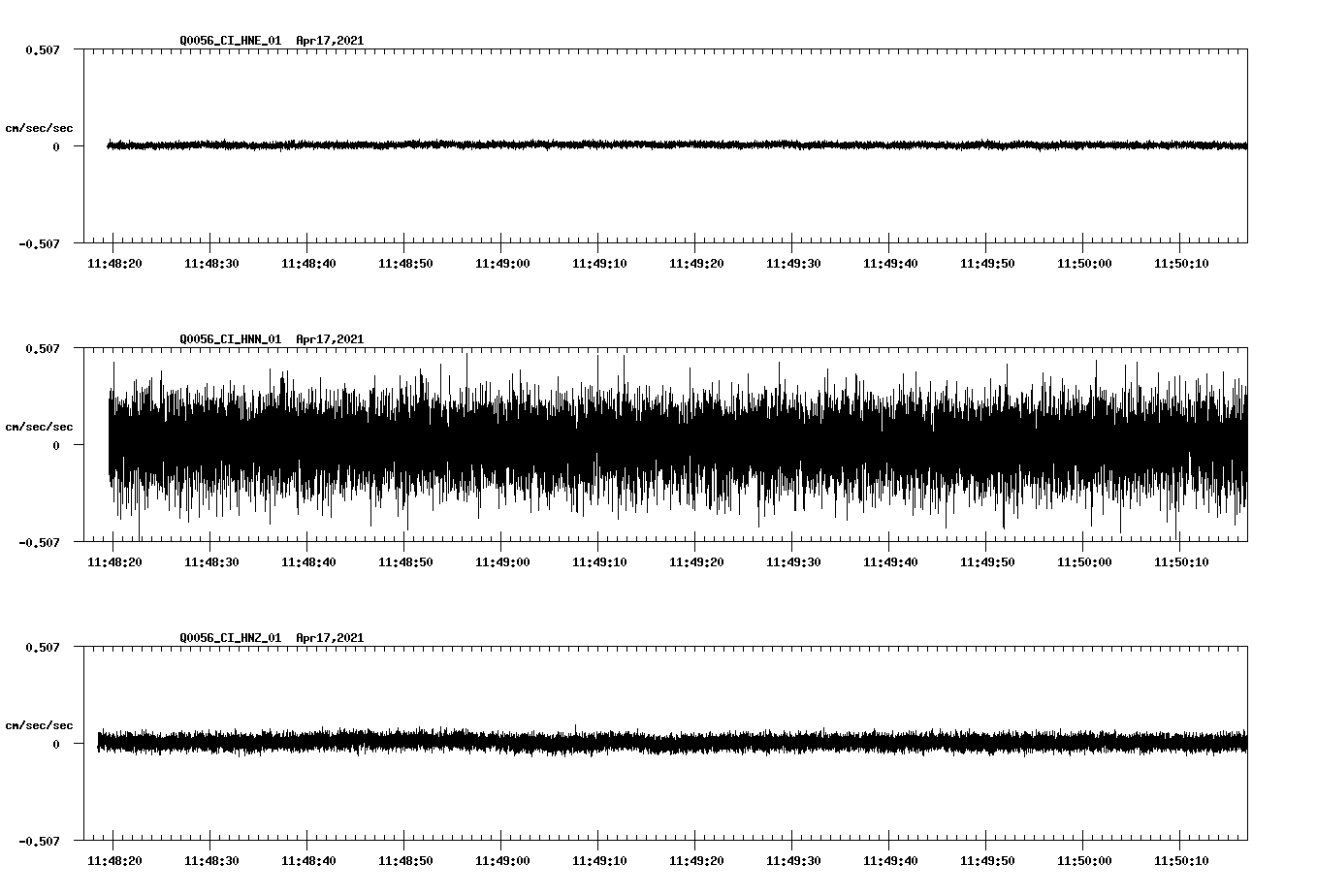Click the Apr17,2021 date beside HNZ title
This screenshot has width=1317, height=896.
(331, 638)
